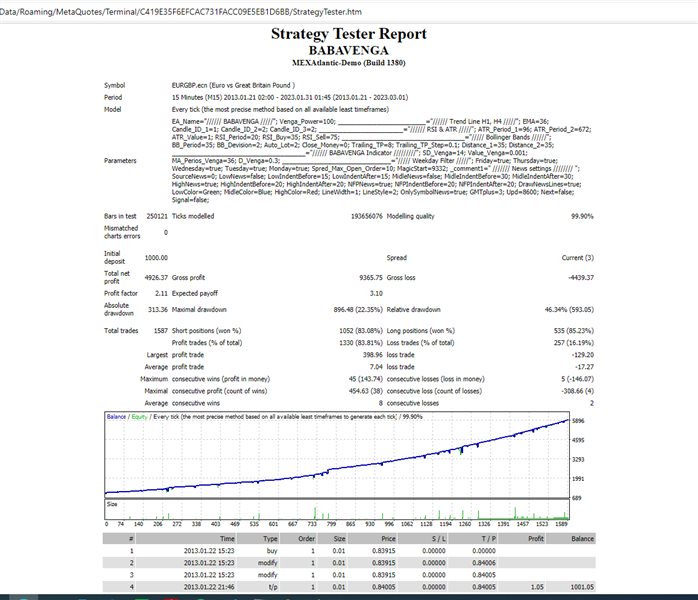Click 'MEXAtlantic-Demo (Build 1380)' subtitle
Viewport: 698px width, 600px height.
349,63
